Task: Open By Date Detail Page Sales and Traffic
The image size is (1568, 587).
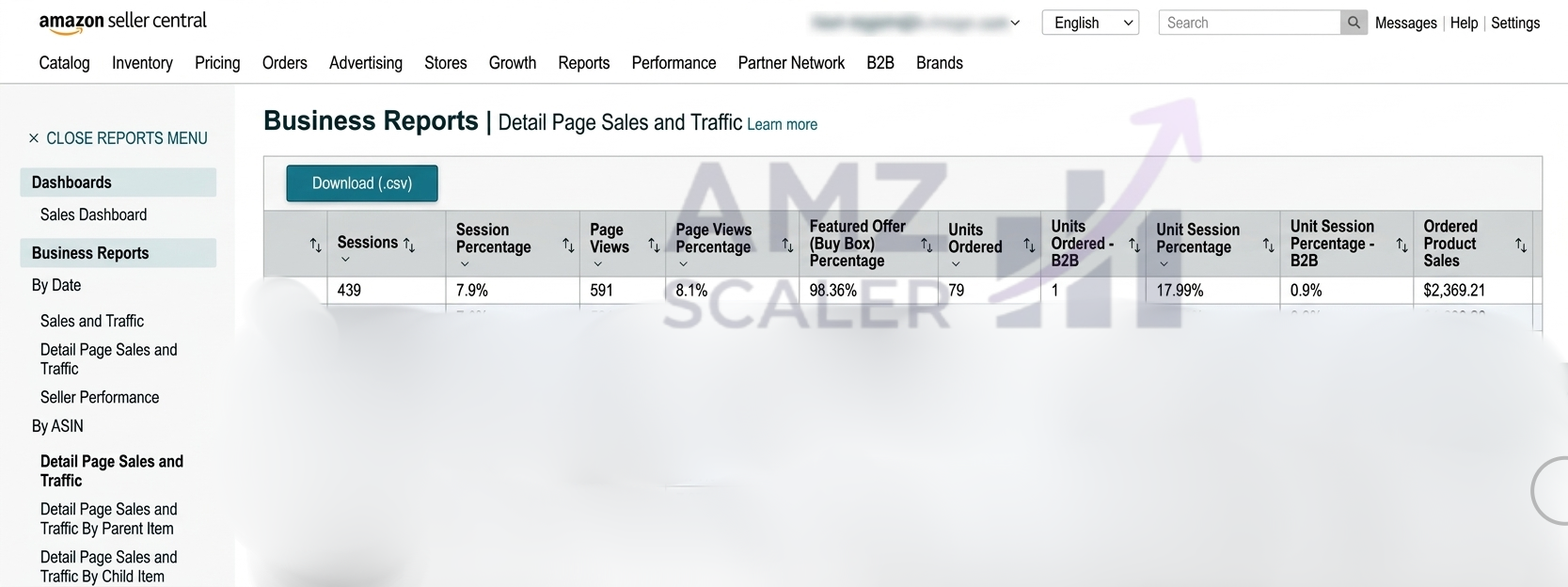Action: (108, 359)
